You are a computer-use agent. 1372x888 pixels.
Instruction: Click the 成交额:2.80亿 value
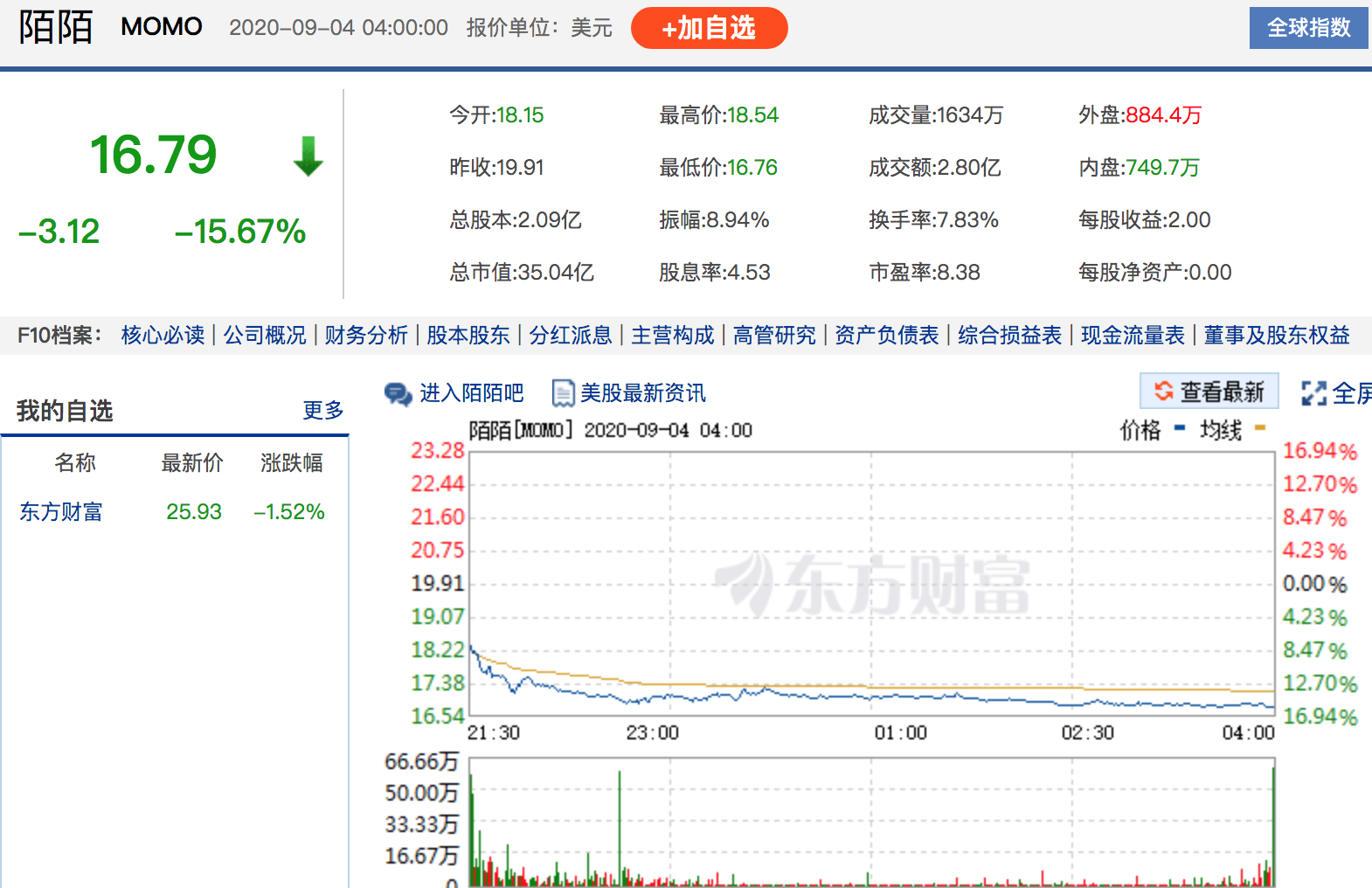pyautogui.click(x=935, y=168)
